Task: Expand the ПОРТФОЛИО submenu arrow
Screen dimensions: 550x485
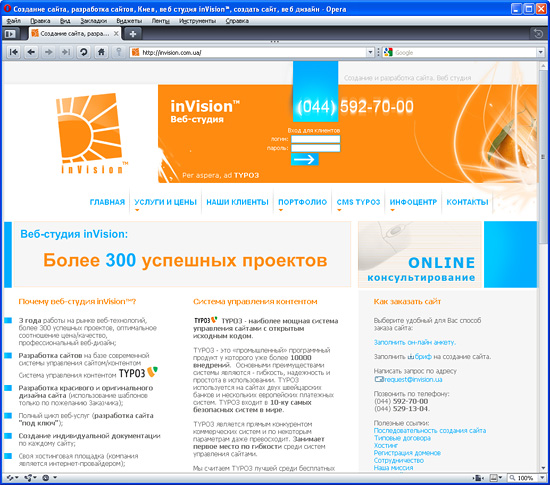Action: 281,210
